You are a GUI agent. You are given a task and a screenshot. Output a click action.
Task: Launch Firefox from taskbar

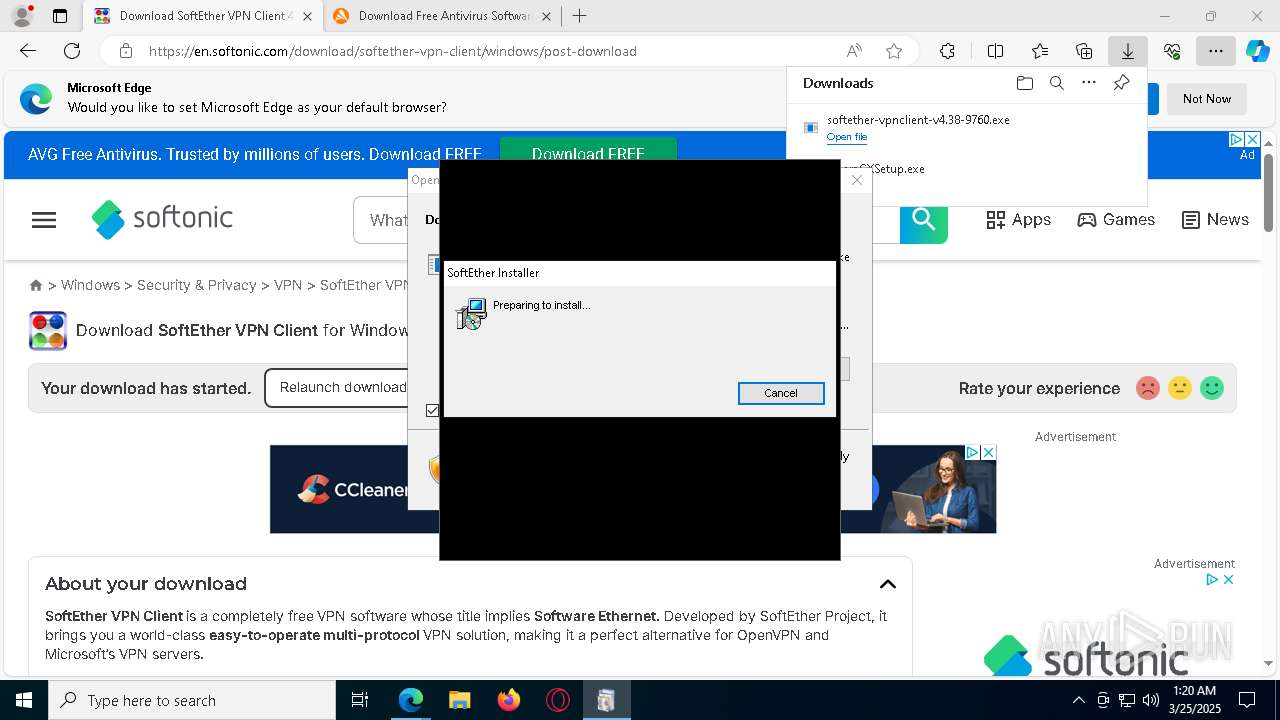(509, 700)
